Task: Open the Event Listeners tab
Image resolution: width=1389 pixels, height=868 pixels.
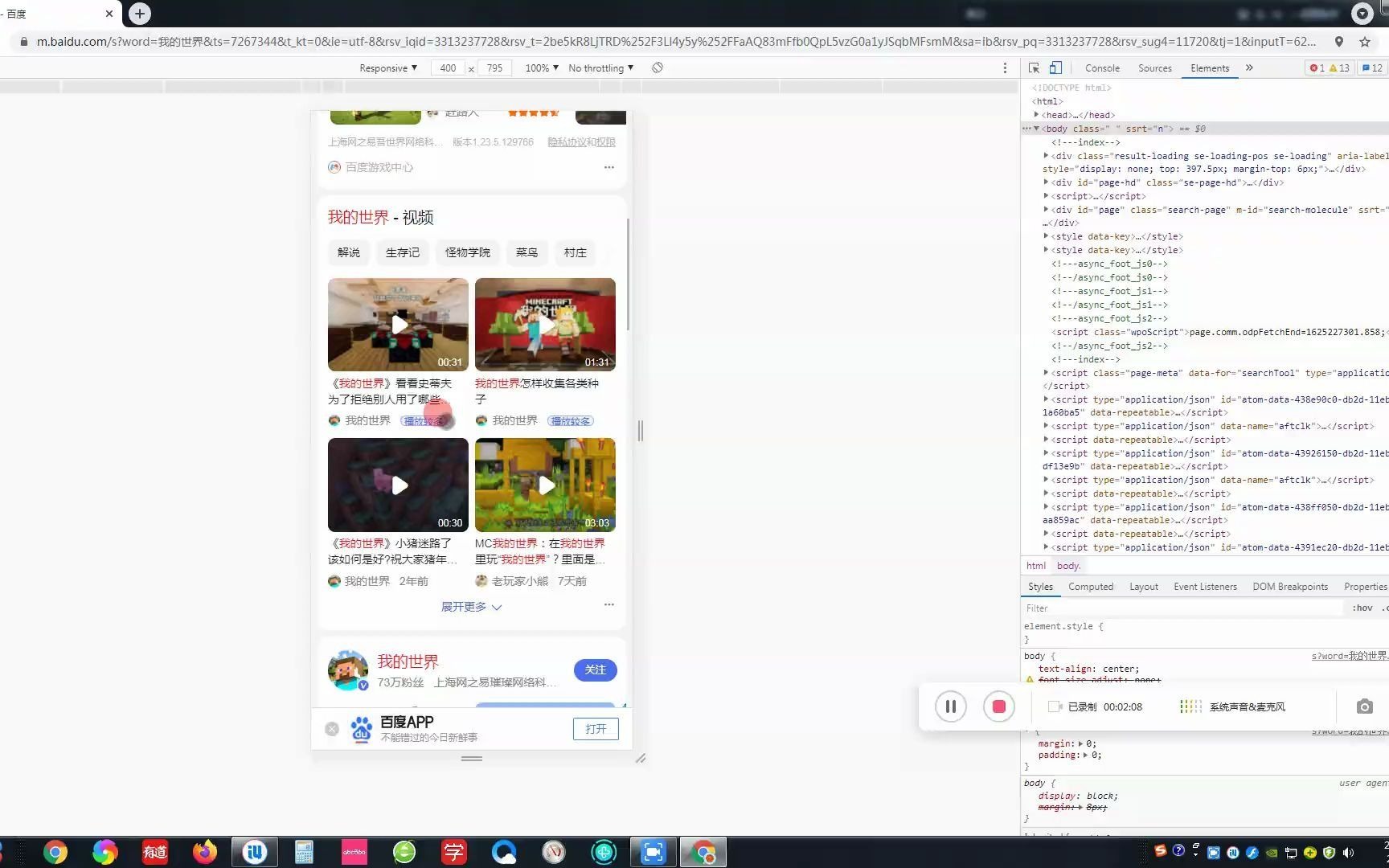Action: tap(1205, 587)
